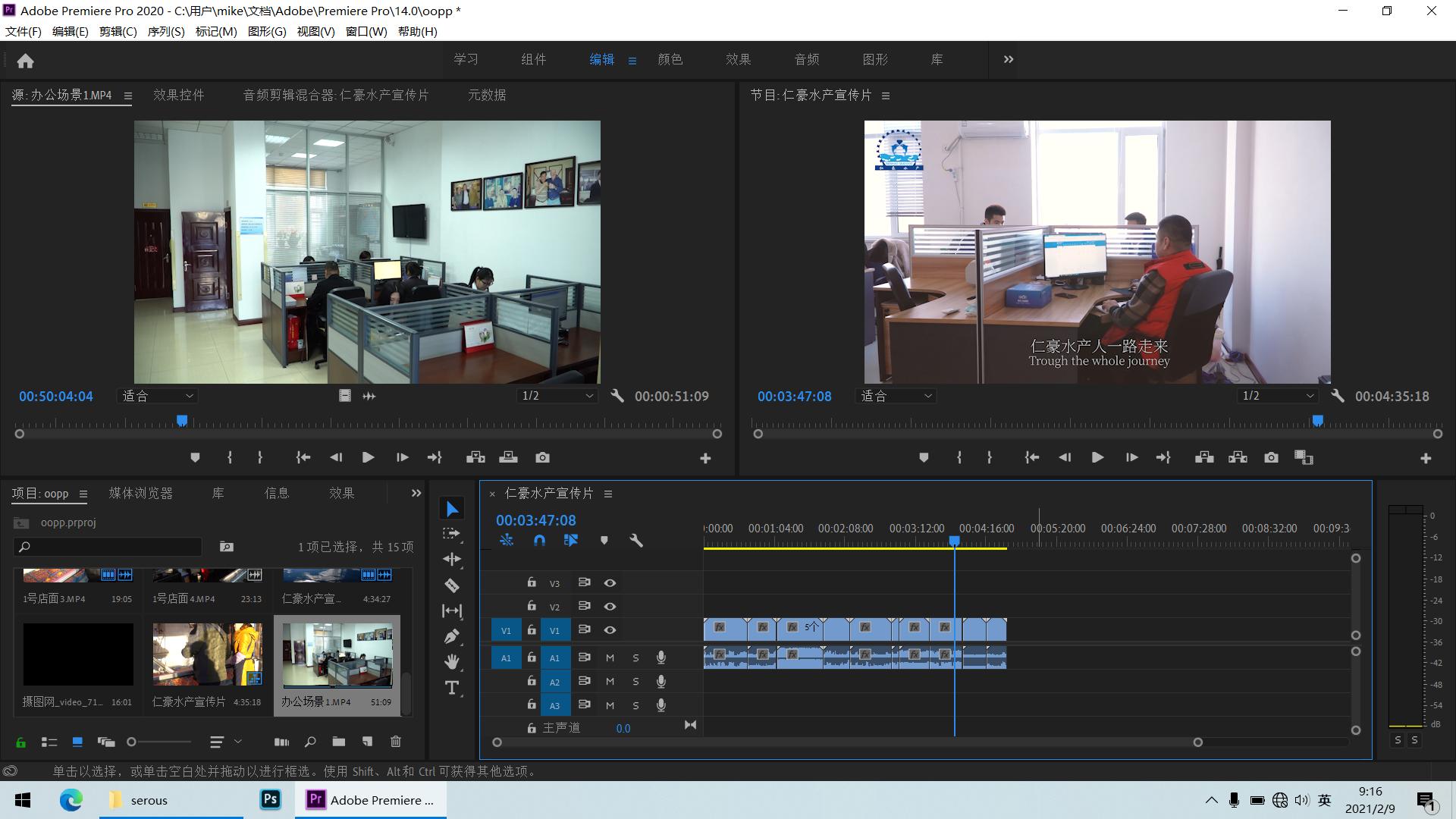Image resolution: width=1456 pixels, height=819 pixels.
Task: Select the Ripple Edit tool
Action: click(452, 560)
